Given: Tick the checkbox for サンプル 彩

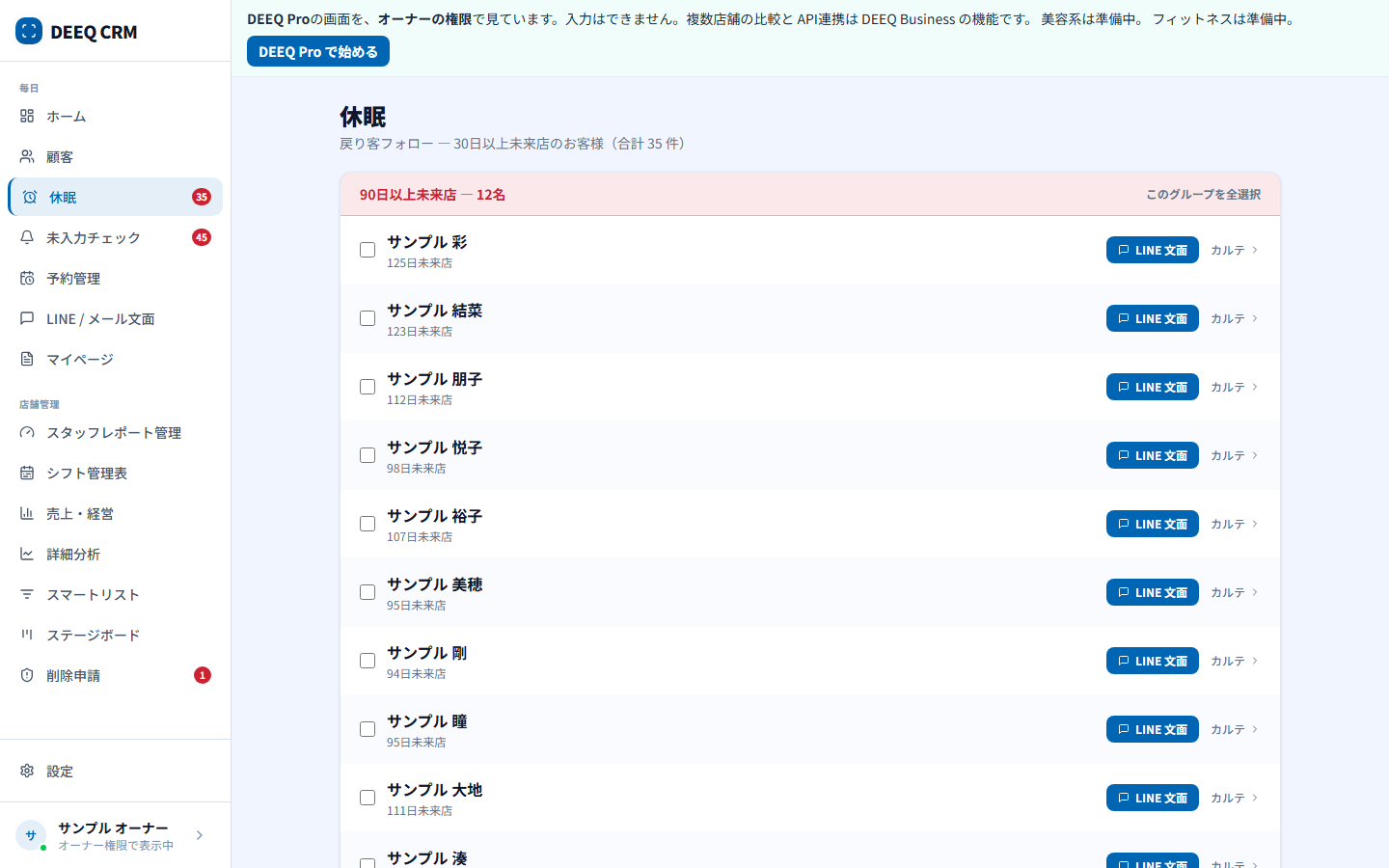Looking at the screenshot, I should click(x=368, y=250).
